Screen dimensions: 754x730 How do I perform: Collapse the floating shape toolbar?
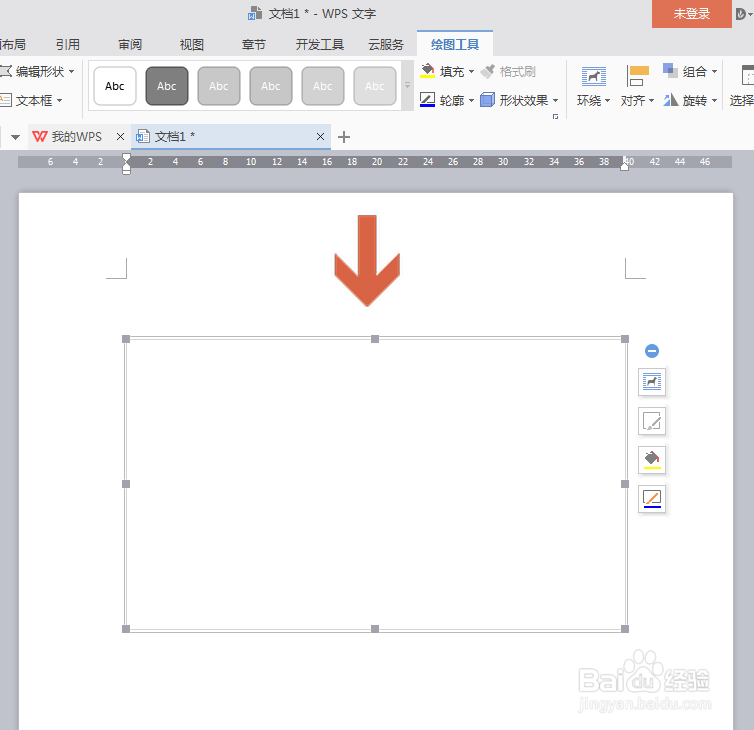pyautogui.click(x=652, y=351)
